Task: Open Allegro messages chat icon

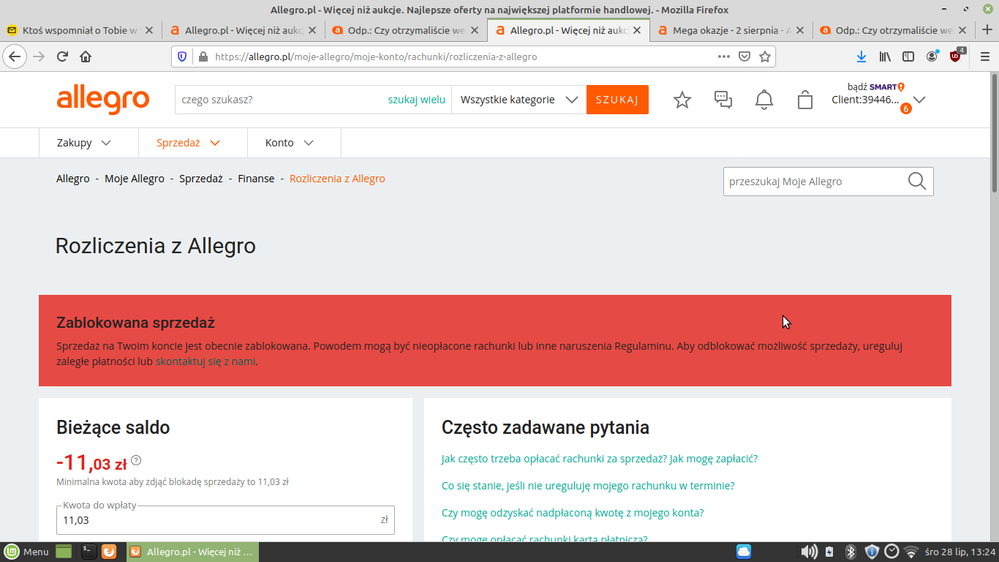Action: [723, 99]
